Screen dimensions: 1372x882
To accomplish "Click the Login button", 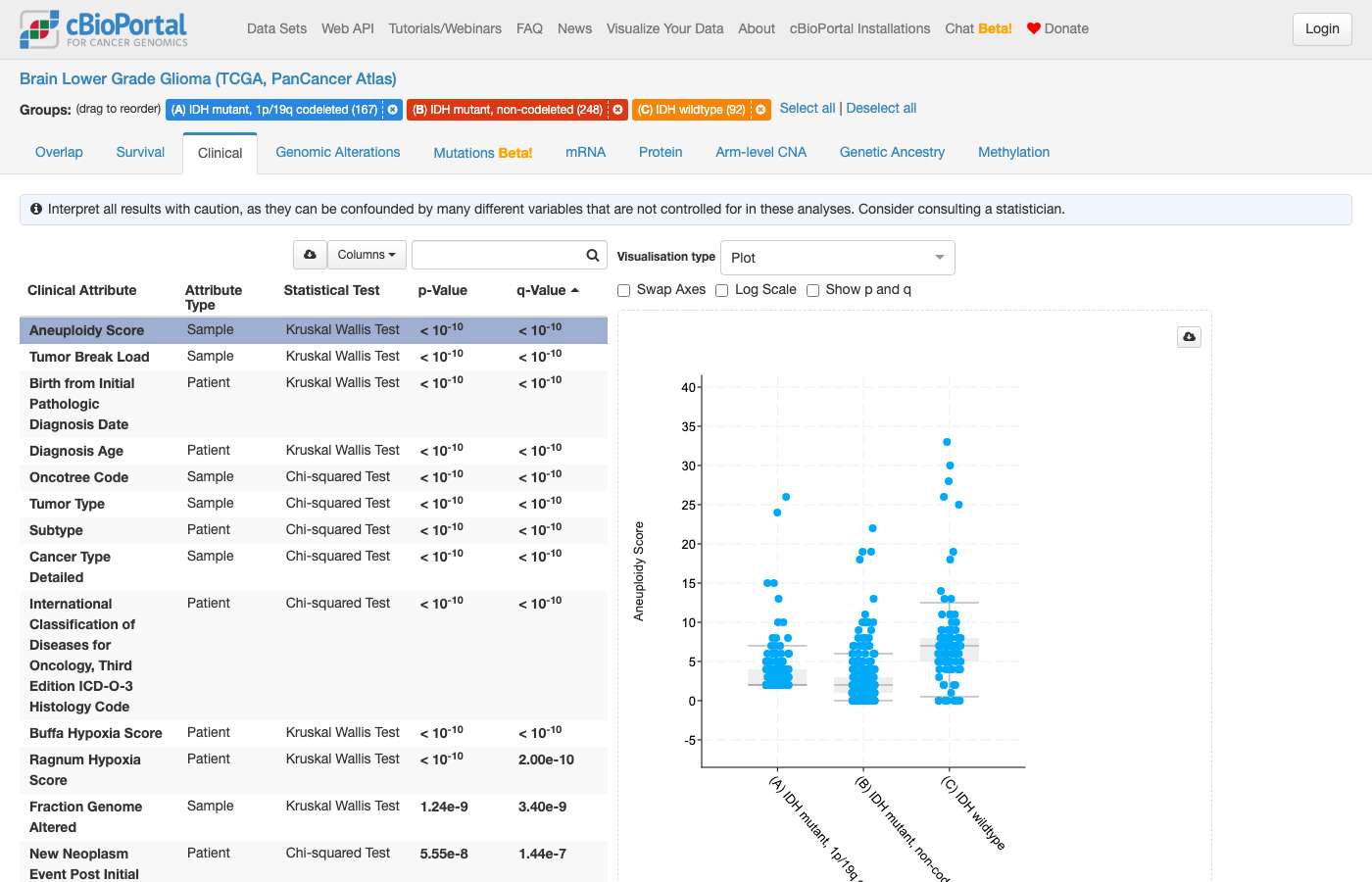I will point(1322,28).
